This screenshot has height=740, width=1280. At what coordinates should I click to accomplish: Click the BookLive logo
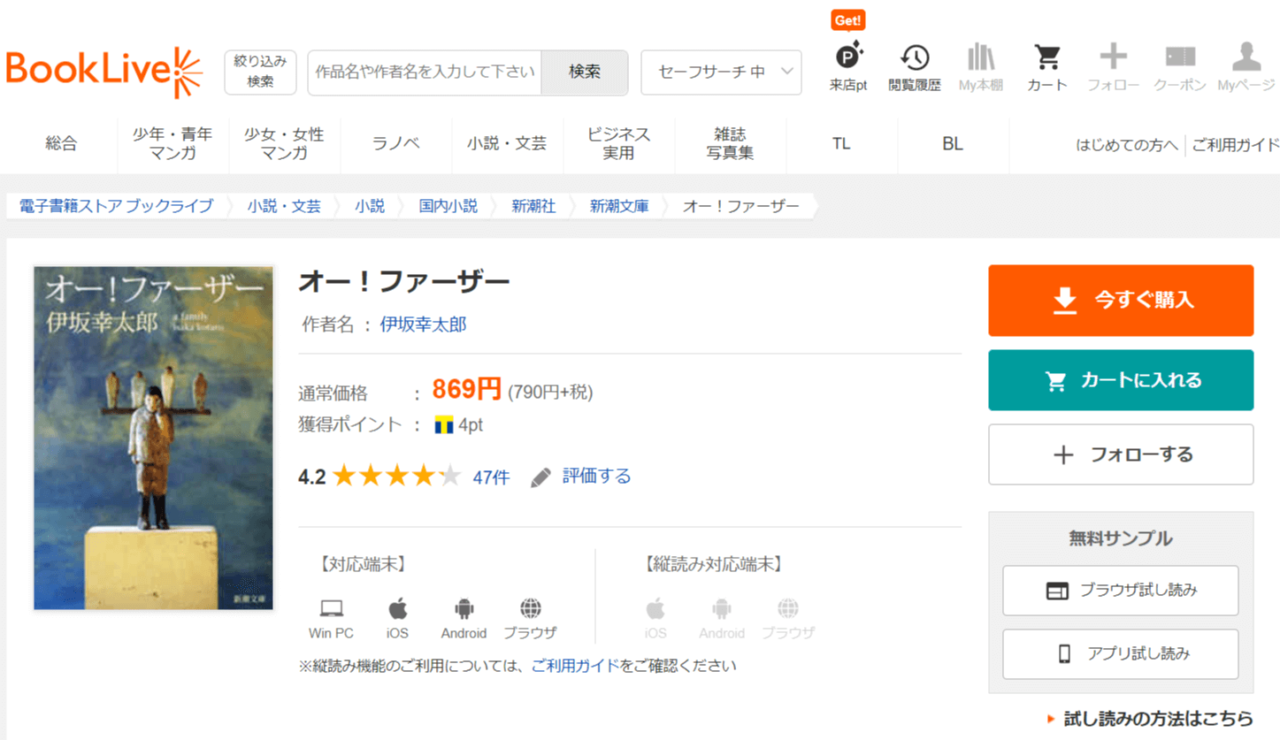tap(104, 71)
